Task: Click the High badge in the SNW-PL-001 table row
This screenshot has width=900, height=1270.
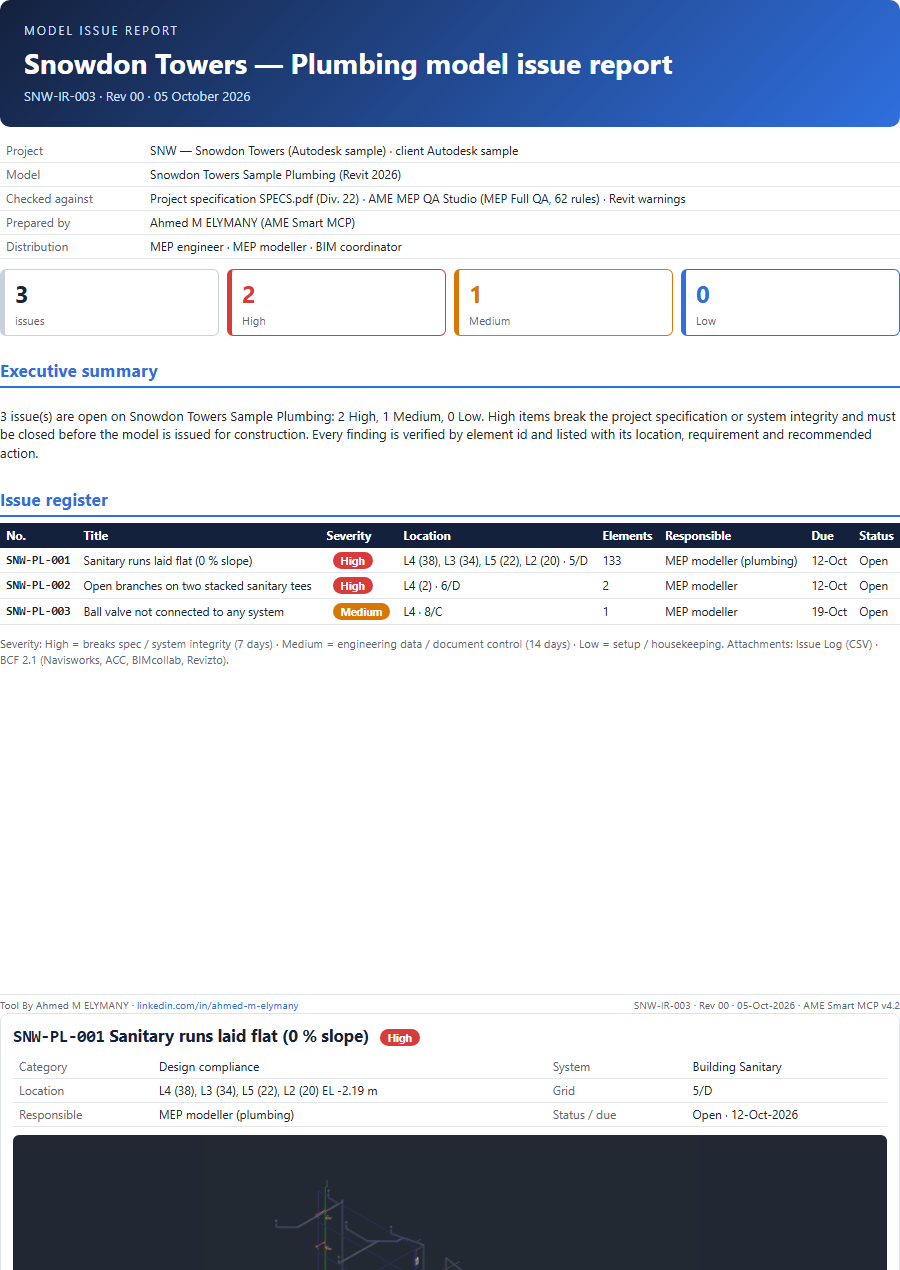Action: click(x=352, y=560)
